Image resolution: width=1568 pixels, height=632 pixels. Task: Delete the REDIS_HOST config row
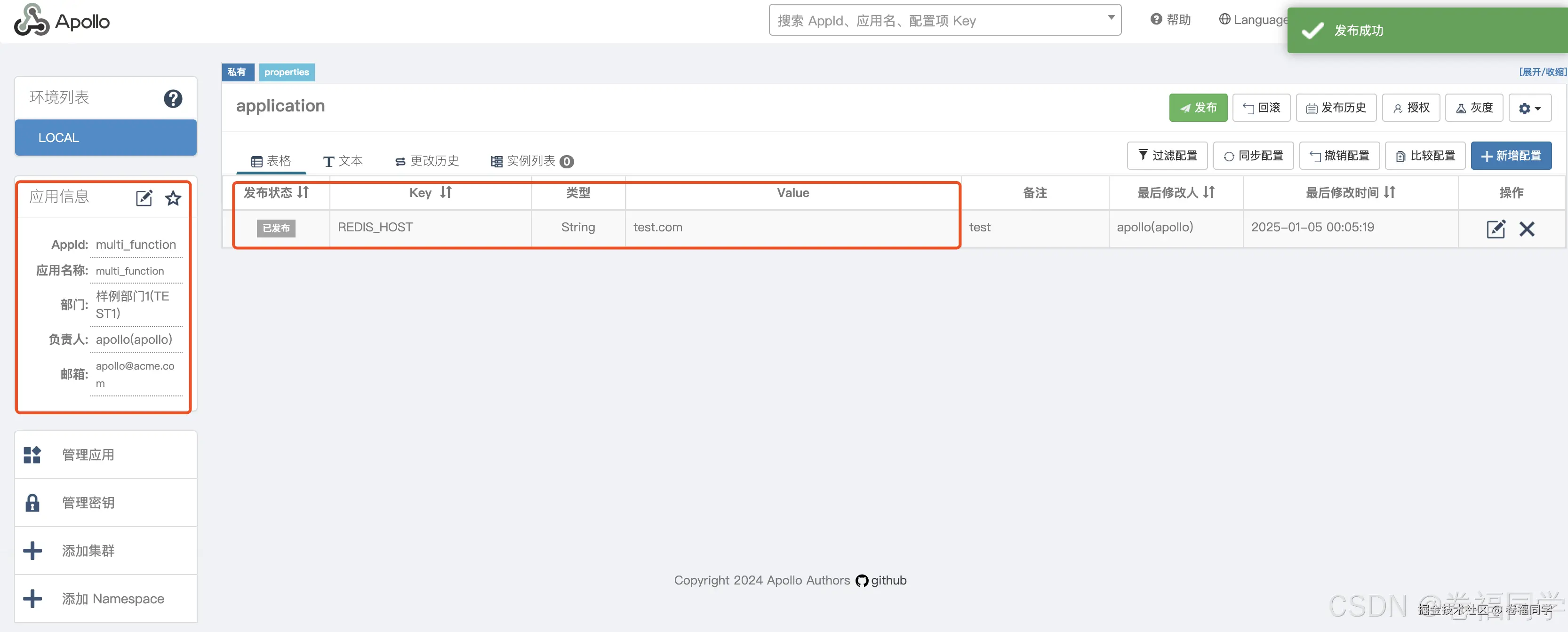[1527, 229]
